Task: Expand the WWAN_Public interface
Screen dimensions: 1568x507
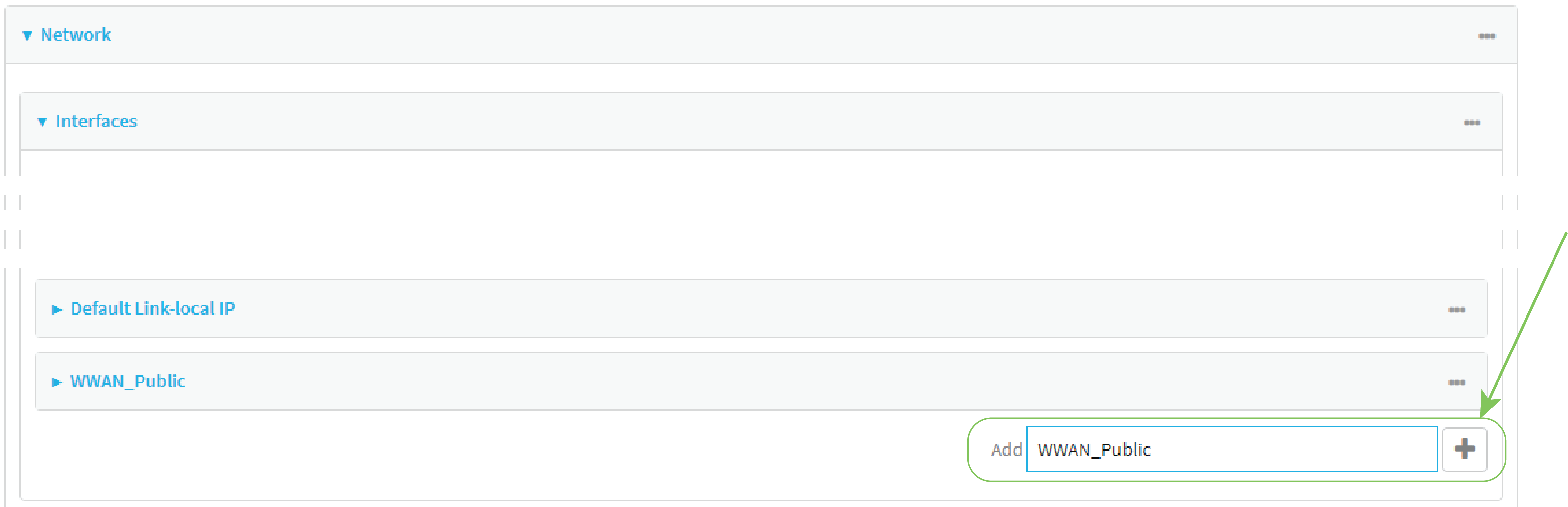Action: 57,382
